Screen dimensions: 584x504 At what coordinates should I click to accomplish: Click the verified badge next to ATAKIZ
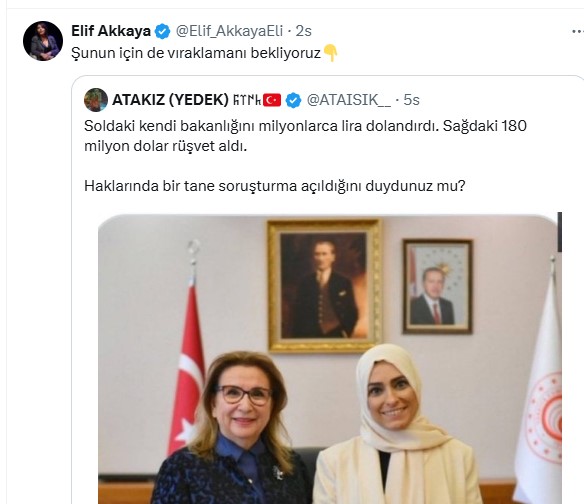293,100
